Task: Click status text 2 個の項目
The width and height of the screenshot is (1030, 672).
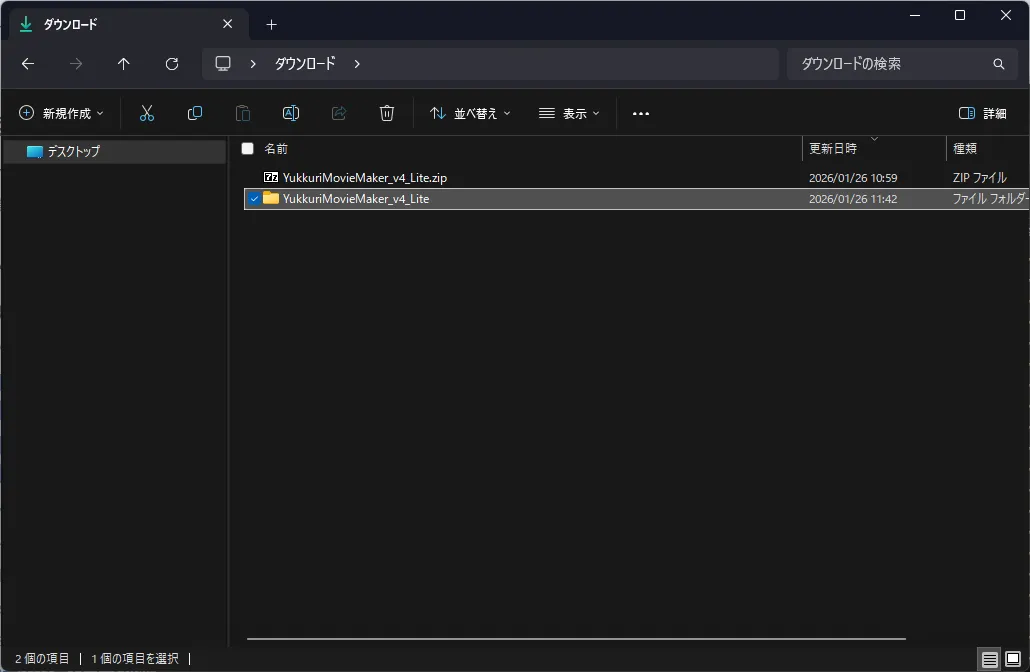Action: point(42,658)
